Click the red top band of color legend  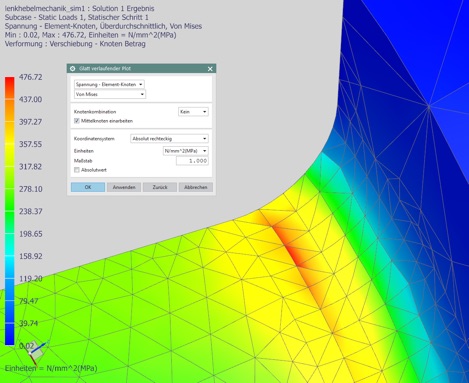10,88
